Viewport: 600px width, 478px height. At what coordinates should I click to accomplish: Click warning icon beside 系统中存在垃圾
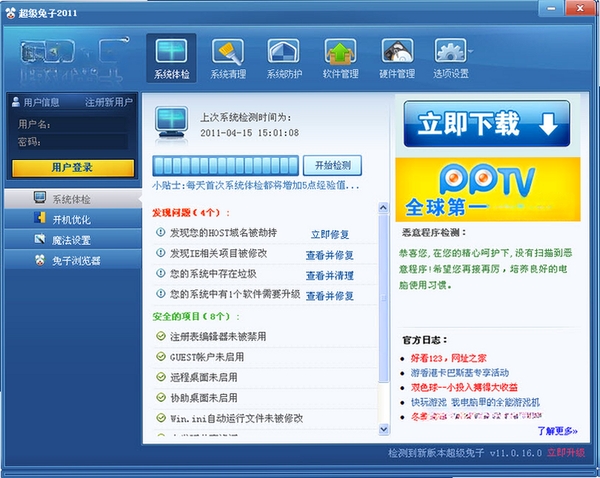click(x=161, y=273)
